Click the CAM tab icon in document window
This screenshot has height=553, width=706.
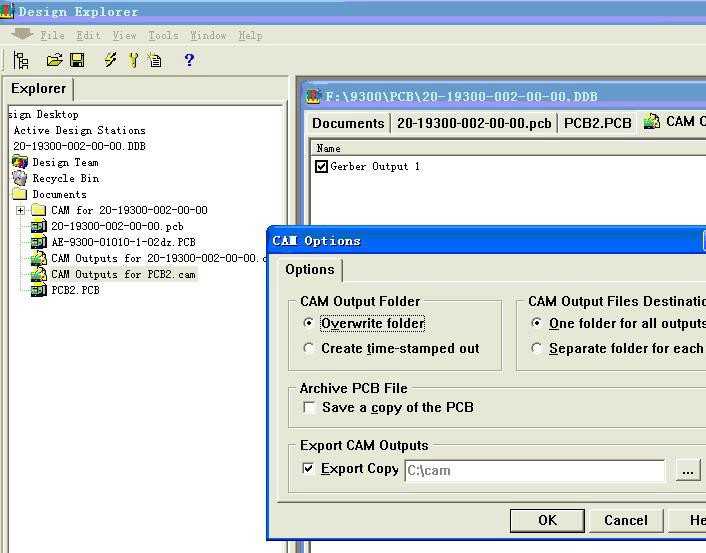[651, 121]
